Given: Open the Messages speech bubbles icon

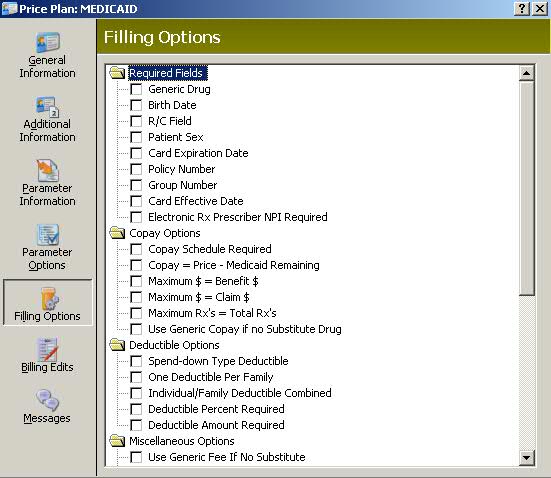Looking at the screenshot, I should (47, 400).
